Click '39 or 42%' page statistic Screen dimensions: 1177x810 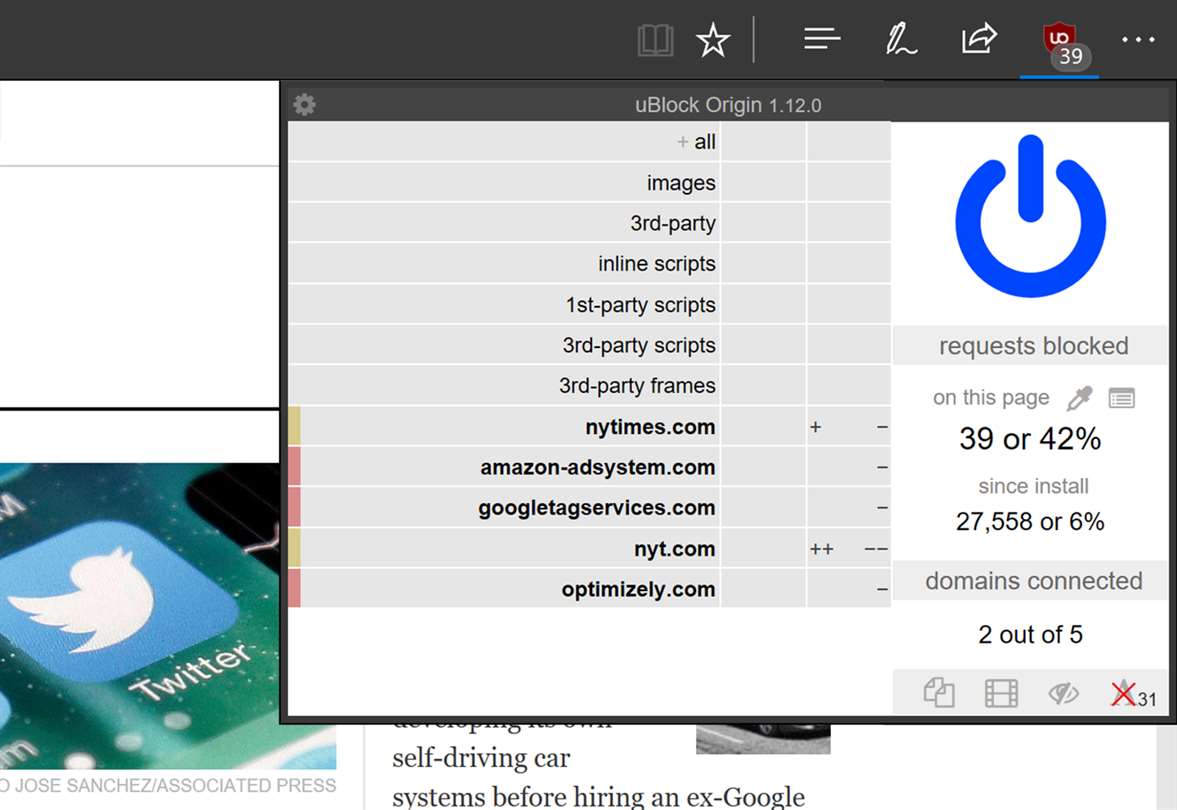pyautogui.click(x=1030, y=438)
